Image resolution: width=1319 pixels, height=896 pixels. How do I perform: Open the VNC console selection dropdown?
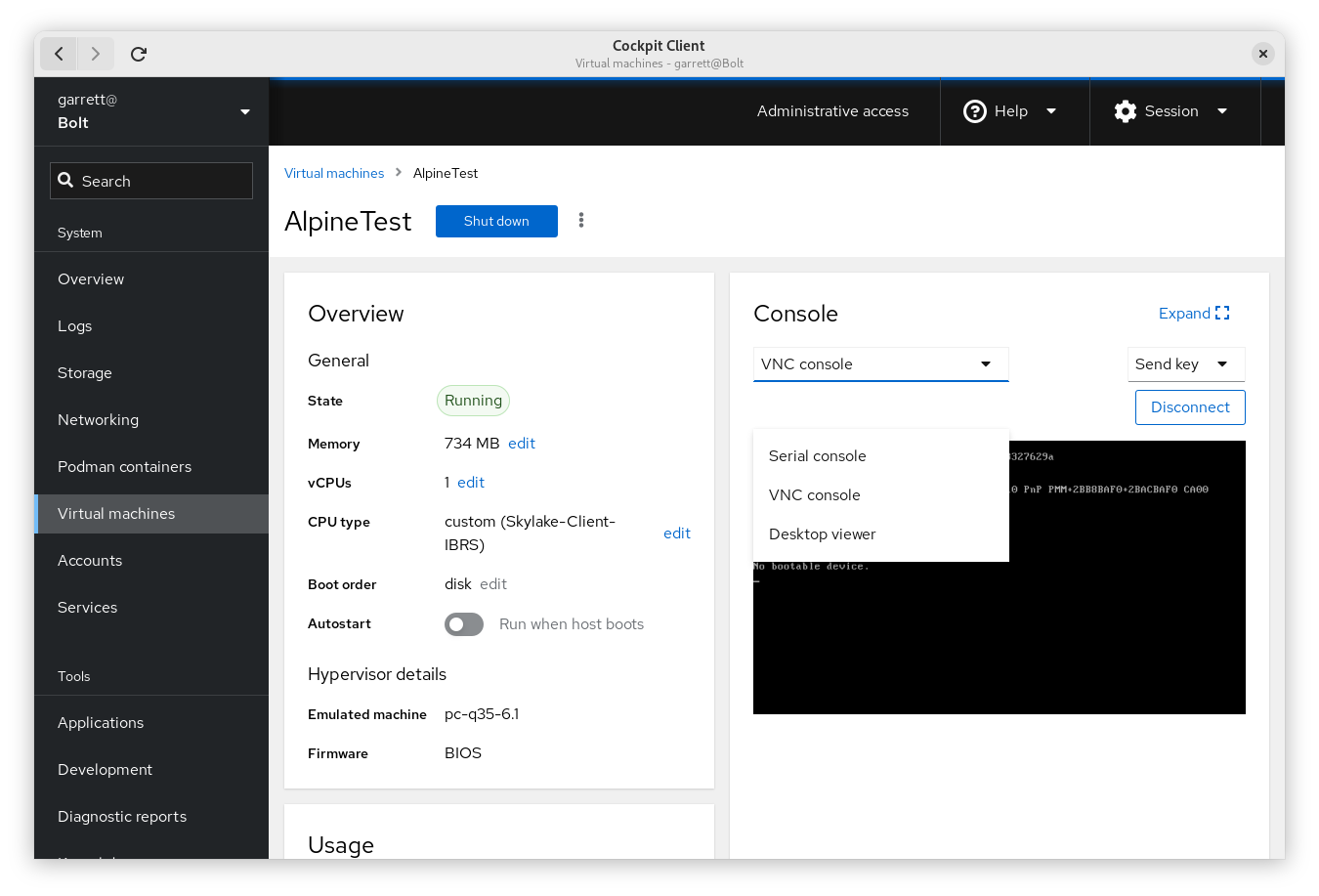pos(880,363)
